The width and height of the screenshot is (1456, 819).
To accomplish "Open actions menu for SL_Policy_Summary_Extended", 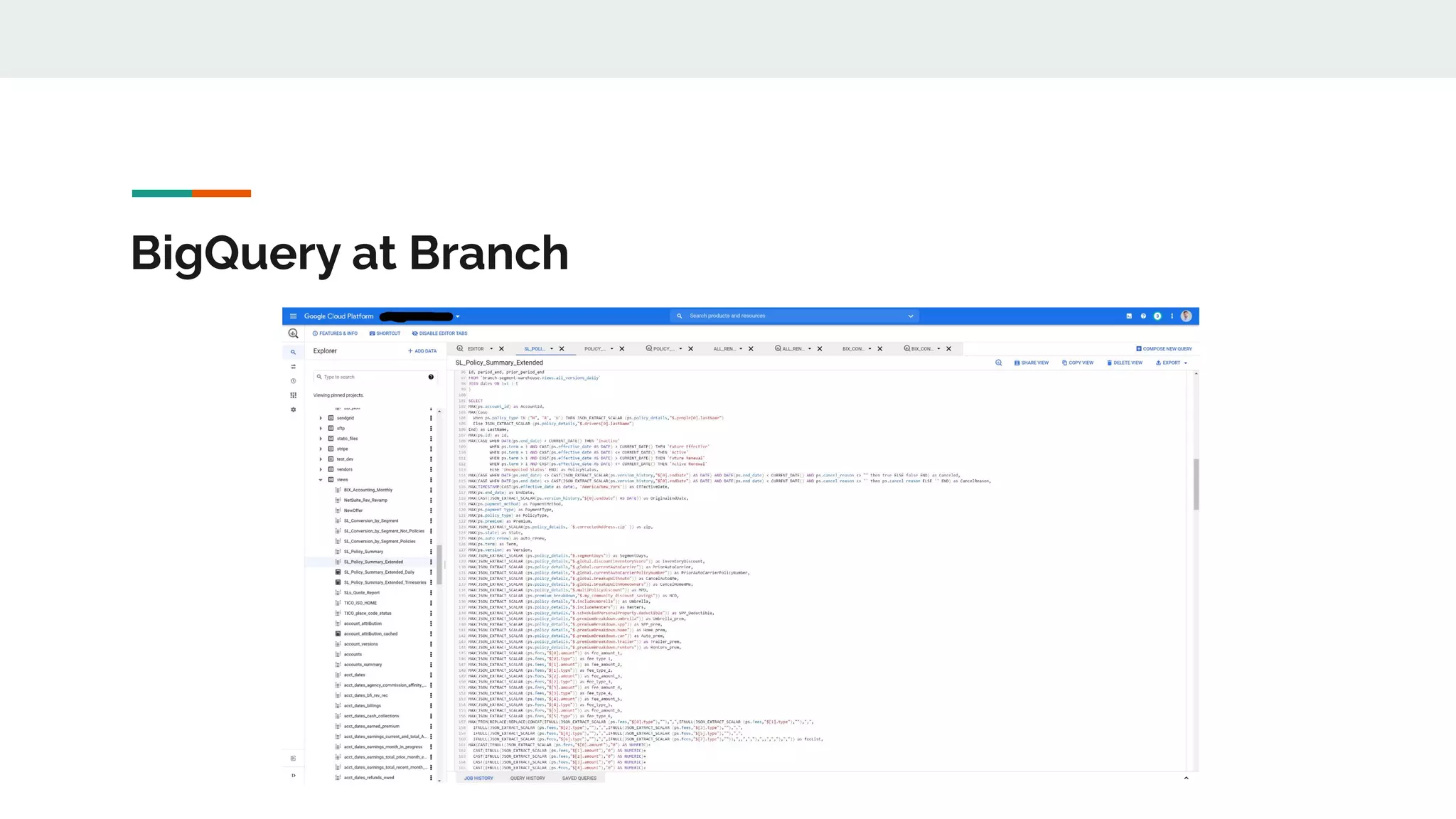I will click(x=431, y=562).
